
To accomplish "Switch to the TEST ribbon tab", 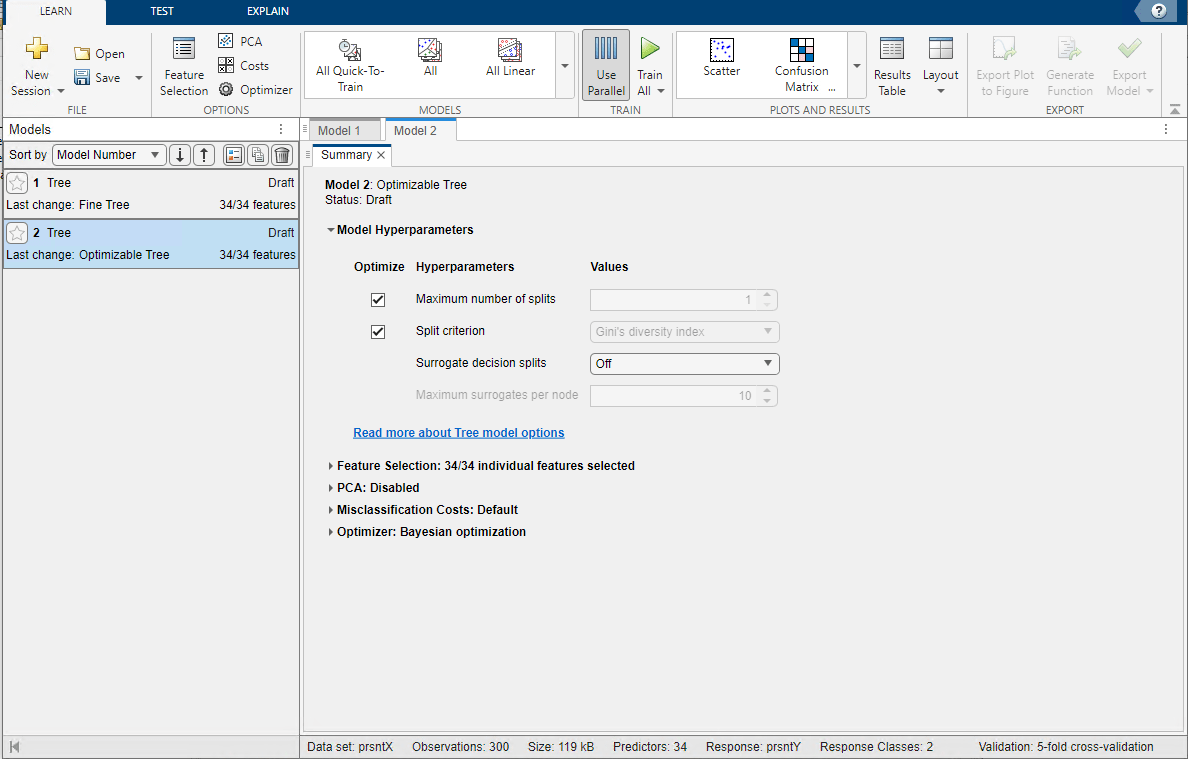I will point(161,11).
